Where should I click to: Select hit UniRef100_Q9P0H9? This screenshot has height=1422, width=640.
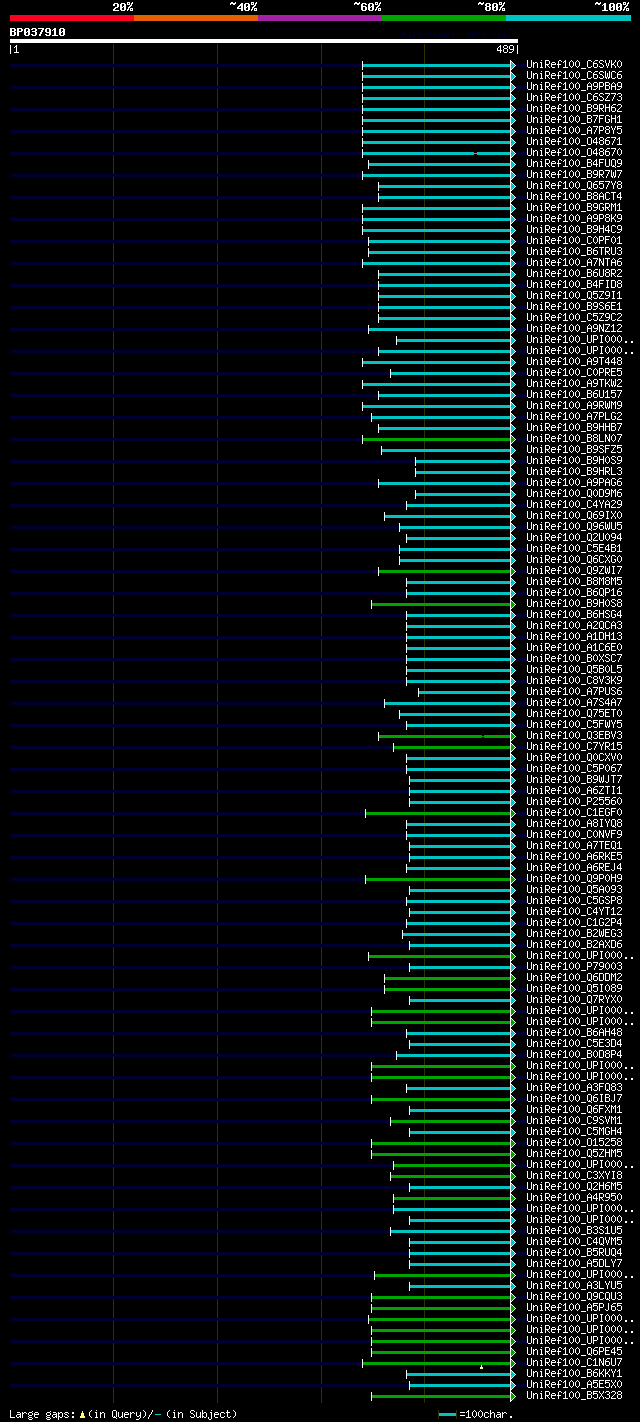click(x=574, y=878)
